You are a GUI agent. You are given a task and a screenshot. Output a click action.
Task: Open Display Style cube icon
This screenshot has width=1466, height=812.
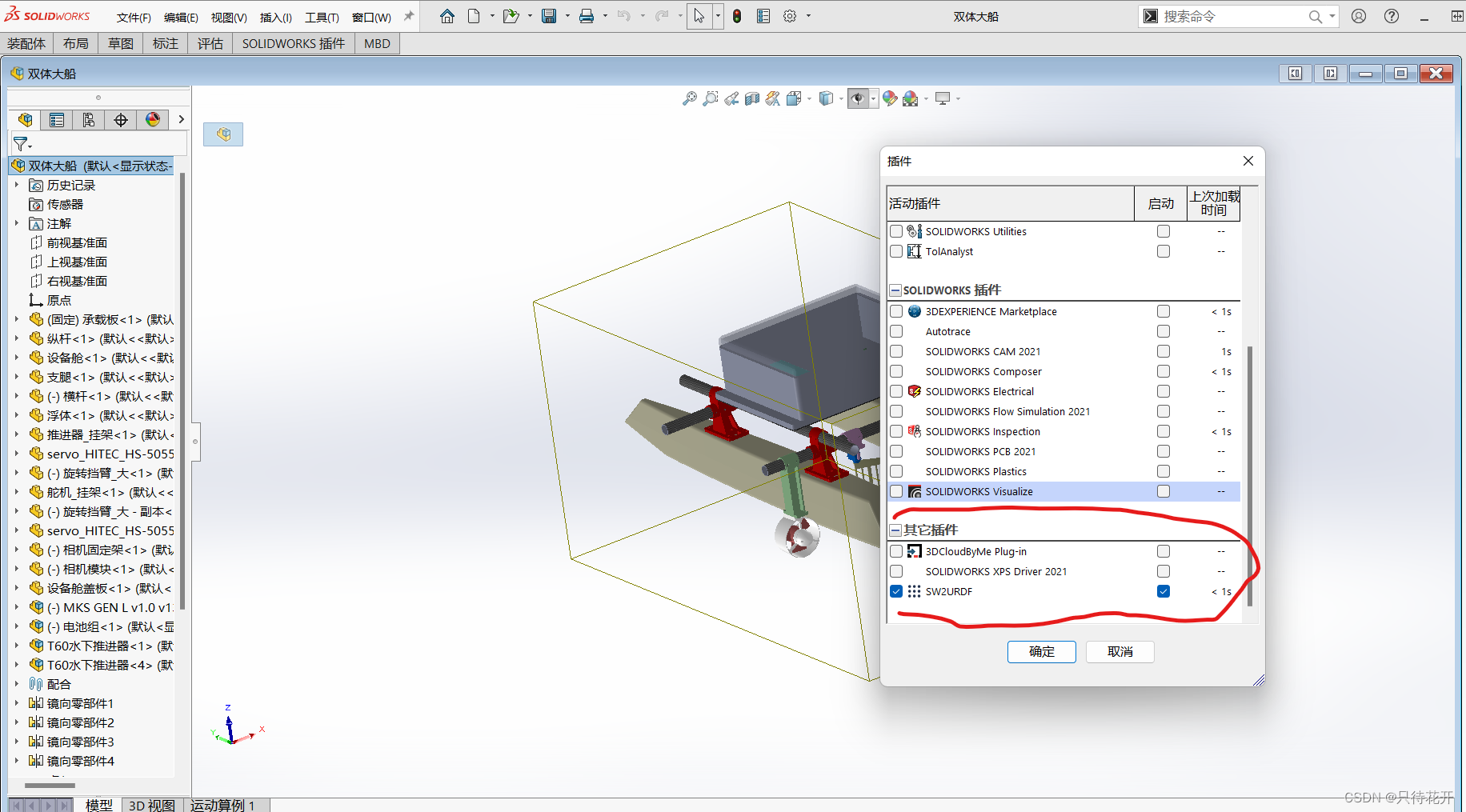(827, 98)
